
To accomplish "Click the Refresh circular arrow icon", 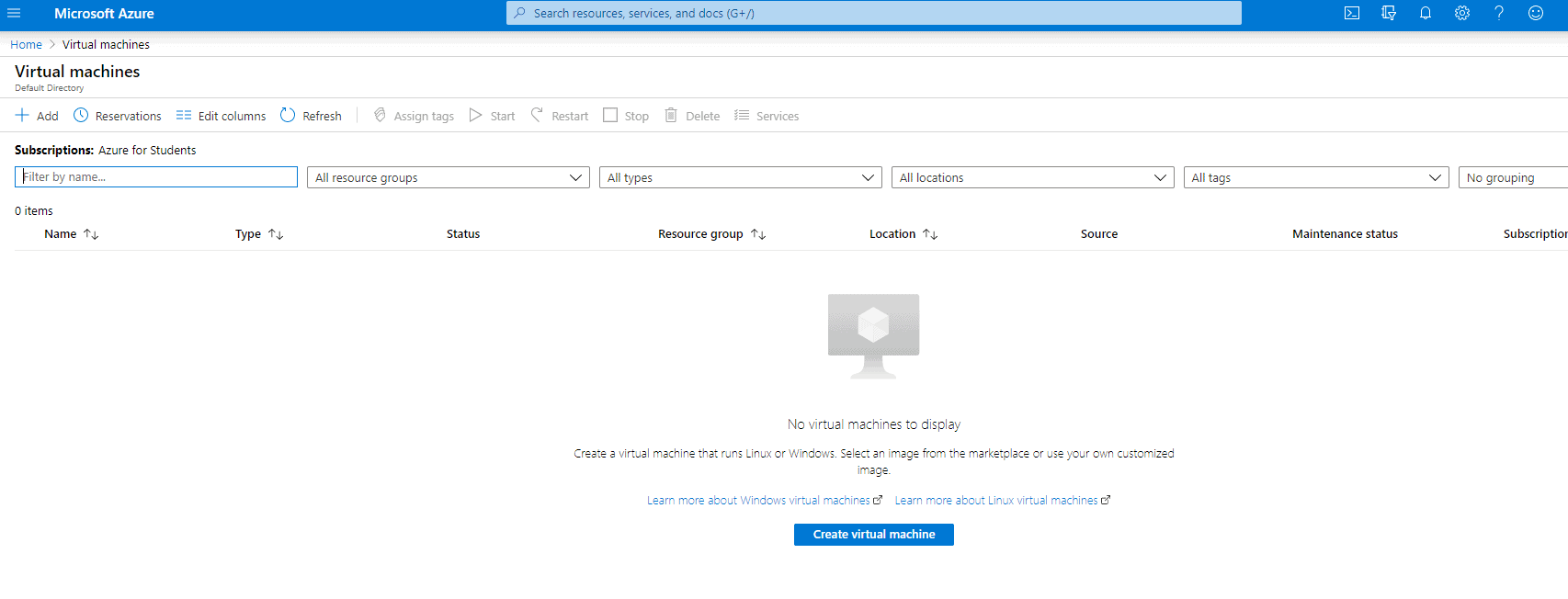I will pyautogui.click(x=288, y=115).
